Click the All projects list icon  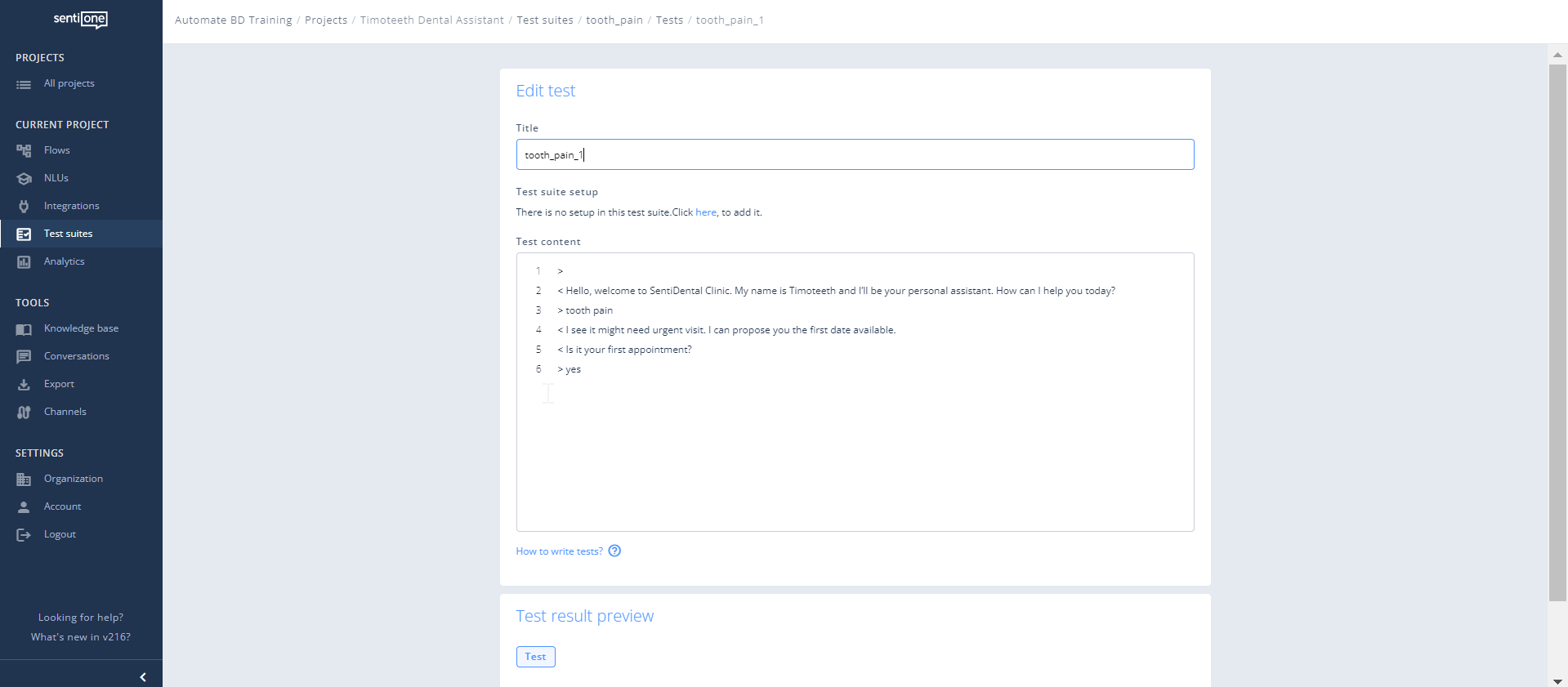coord(24,84)
